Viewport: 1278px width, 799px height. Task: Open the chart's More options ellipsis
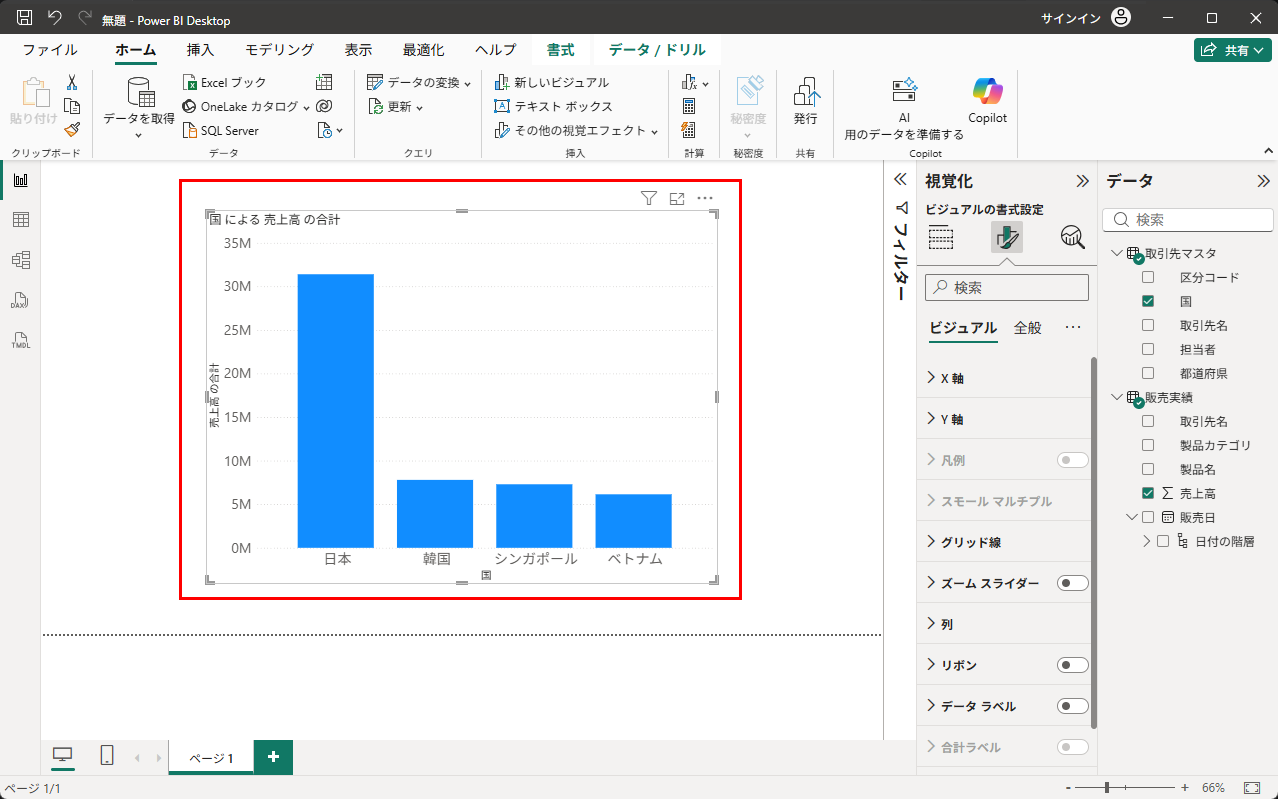pos(705,198)
